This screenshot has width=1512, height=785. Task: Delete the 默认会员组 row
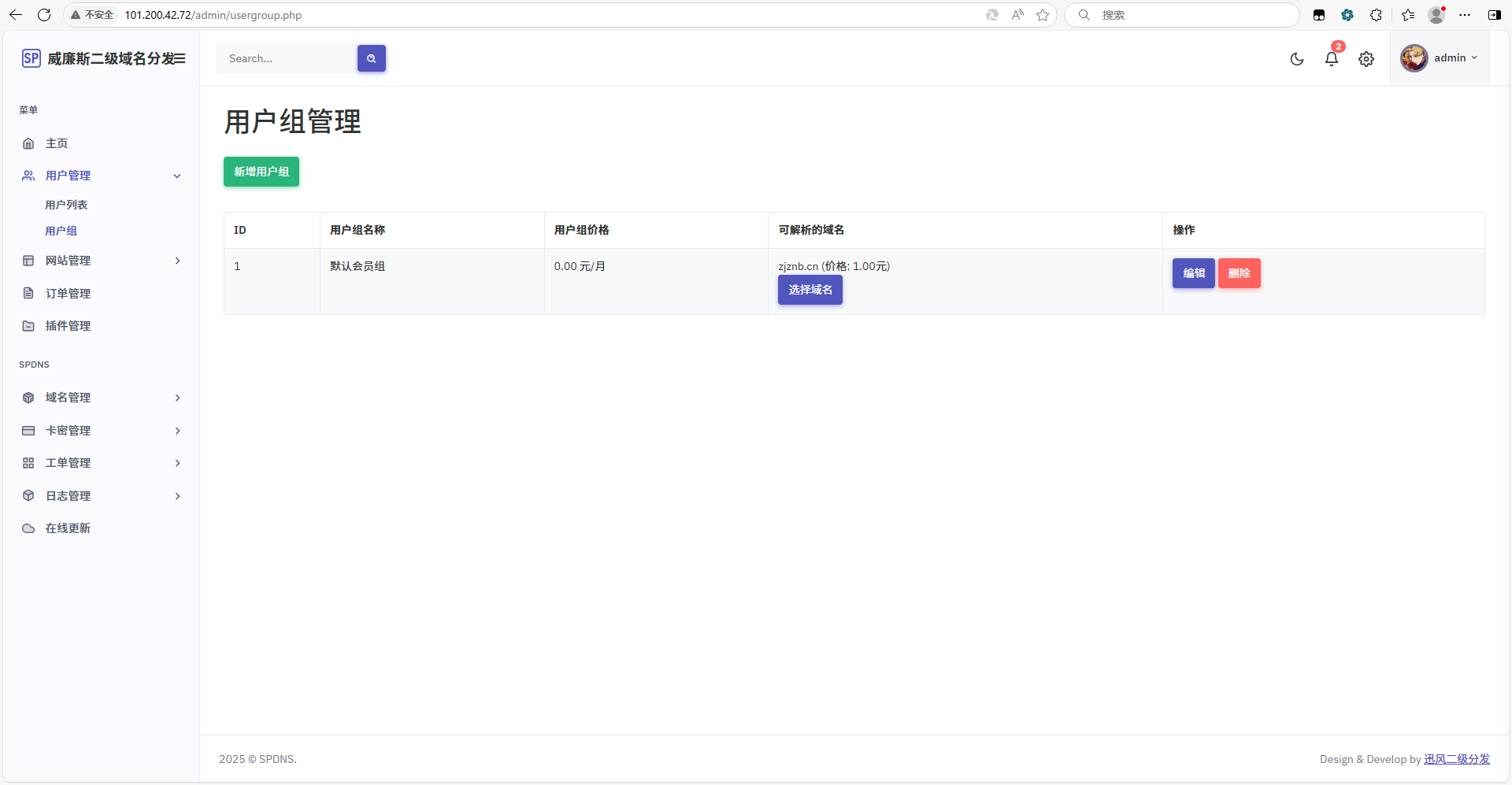point(1239,273)
